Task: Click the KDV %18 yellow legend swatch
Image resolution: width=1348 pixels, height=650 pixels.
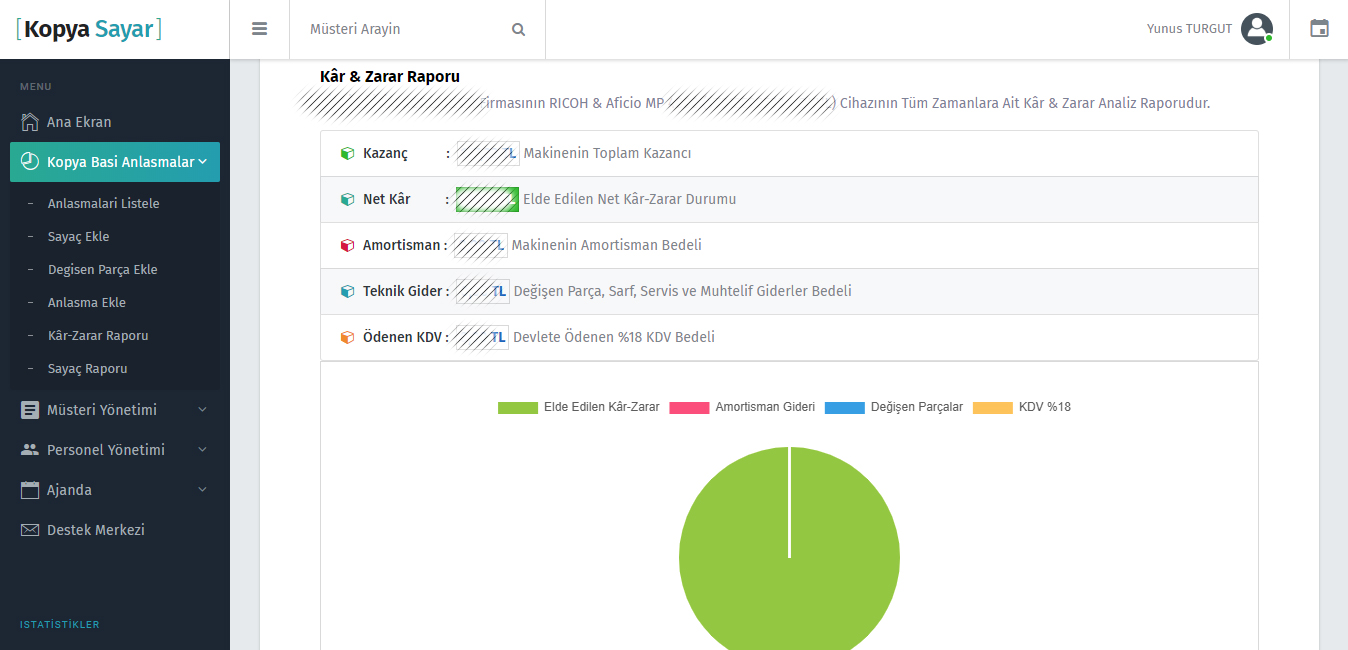Action: click(992, 407)
